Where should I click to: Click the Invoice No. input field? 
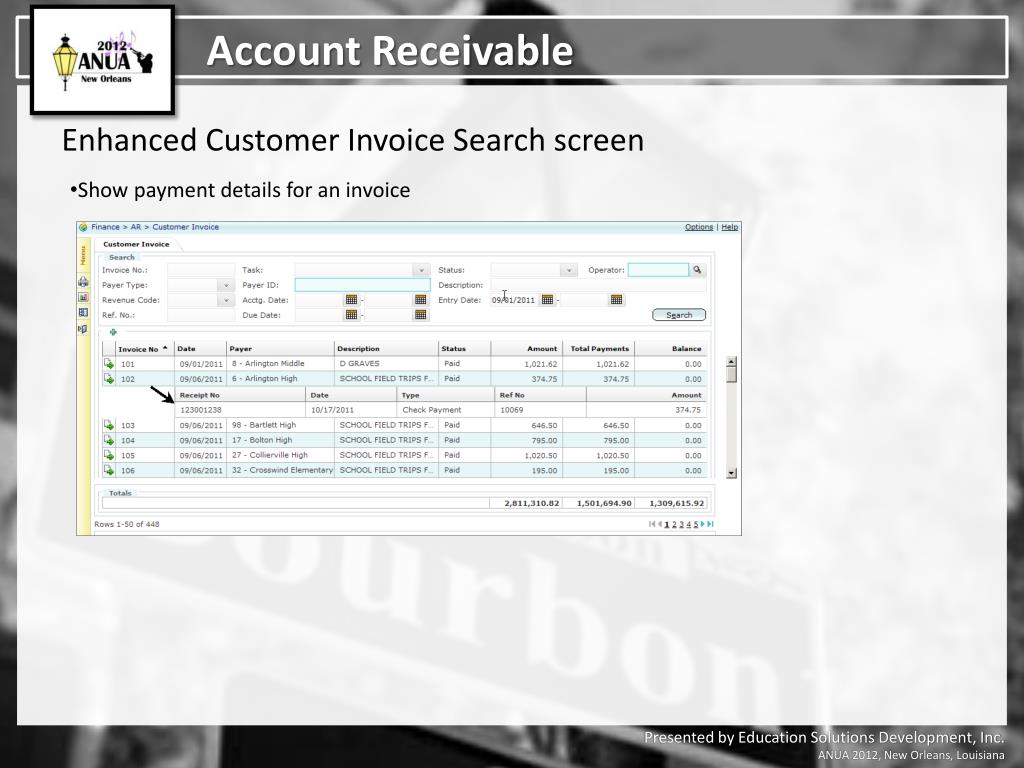point(200,270)
